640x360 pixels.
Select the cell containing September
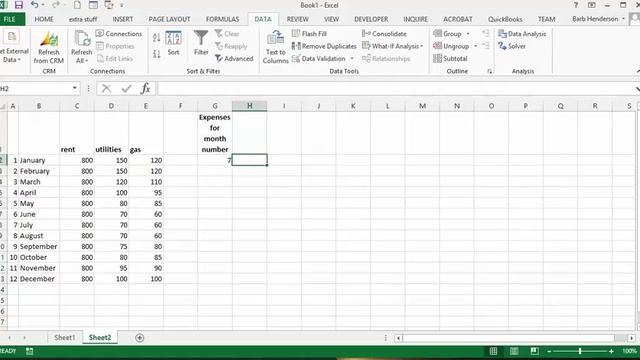point(39,247)
